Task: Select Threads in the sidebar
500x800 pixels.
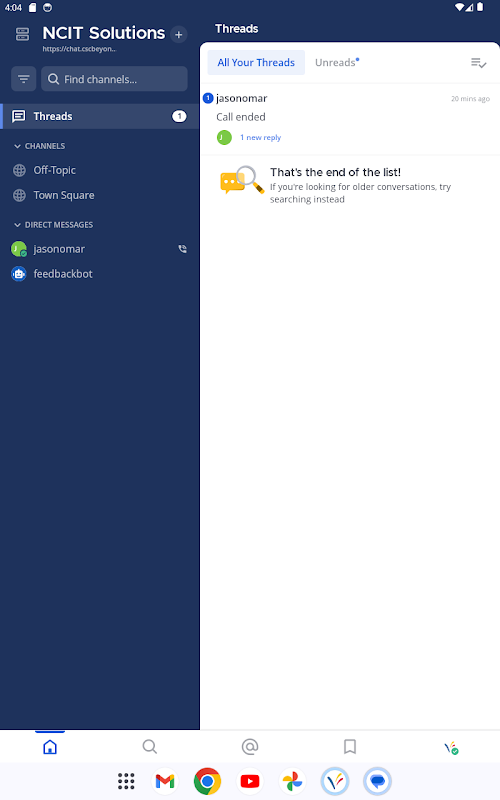Action: tap(100, 116)
